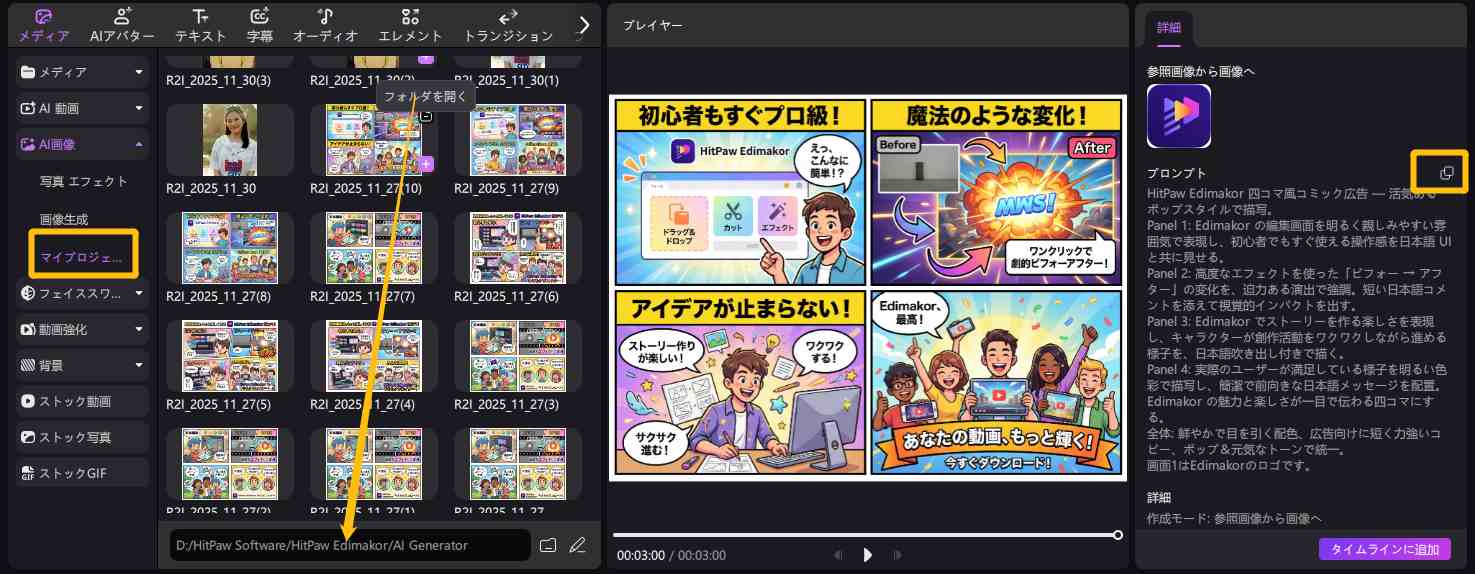The height and width of the screenshot is (574, 1475).
Task: Collapse the AI画像 section arrow
Action: [139, 145]
